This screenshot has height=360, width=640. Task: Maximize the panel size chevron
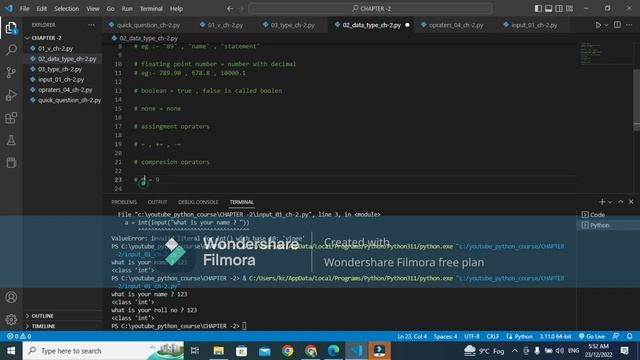tap(620, 202)
